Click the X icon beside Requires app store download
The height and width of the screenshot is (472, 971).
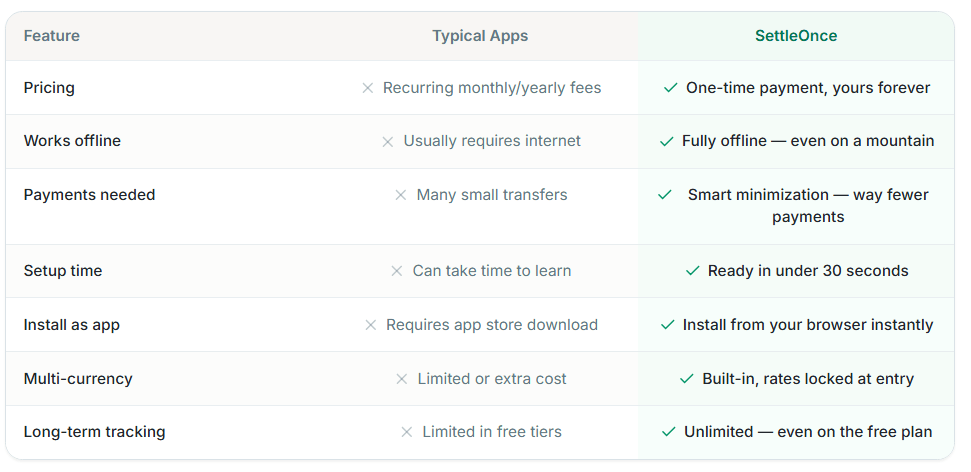pos(370,325)
